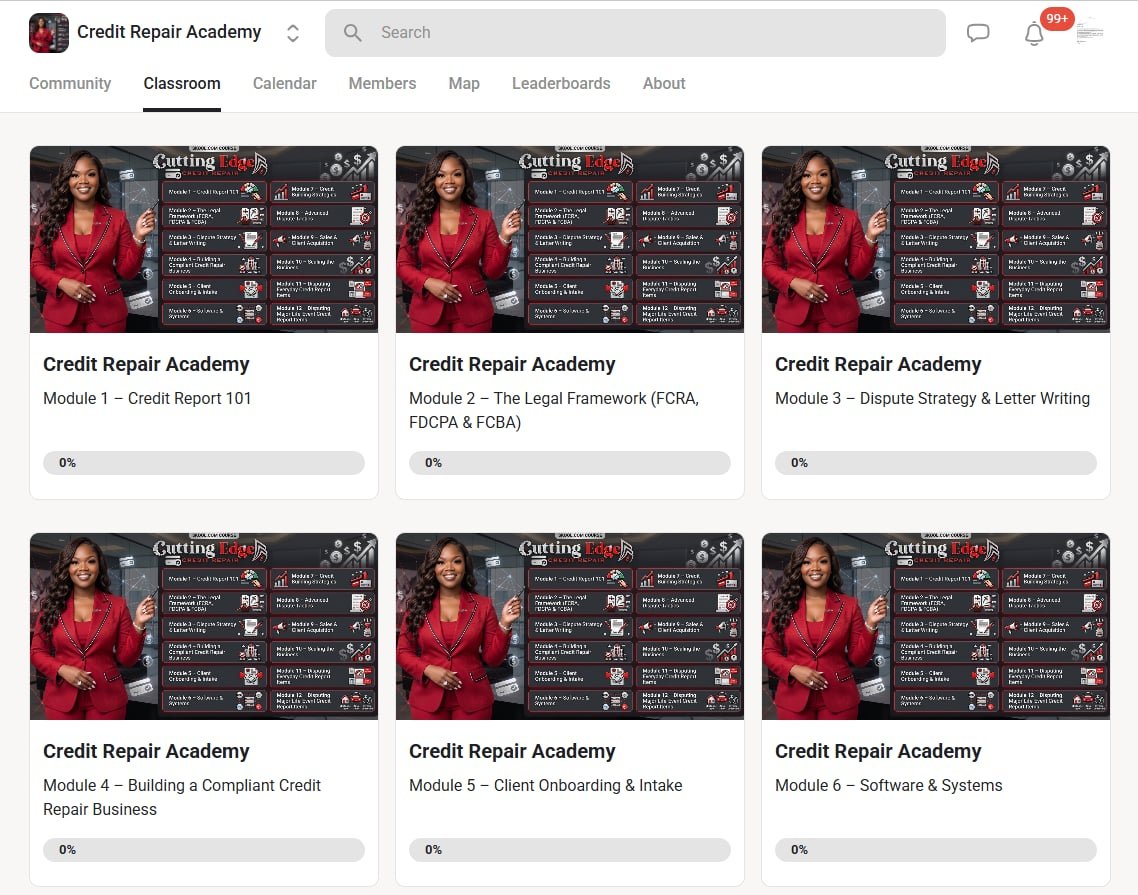Click 'Module 6 – Software & Systems' text
Image resolution: width=1138 pixels, height=895 pixels.
(889, 785)
